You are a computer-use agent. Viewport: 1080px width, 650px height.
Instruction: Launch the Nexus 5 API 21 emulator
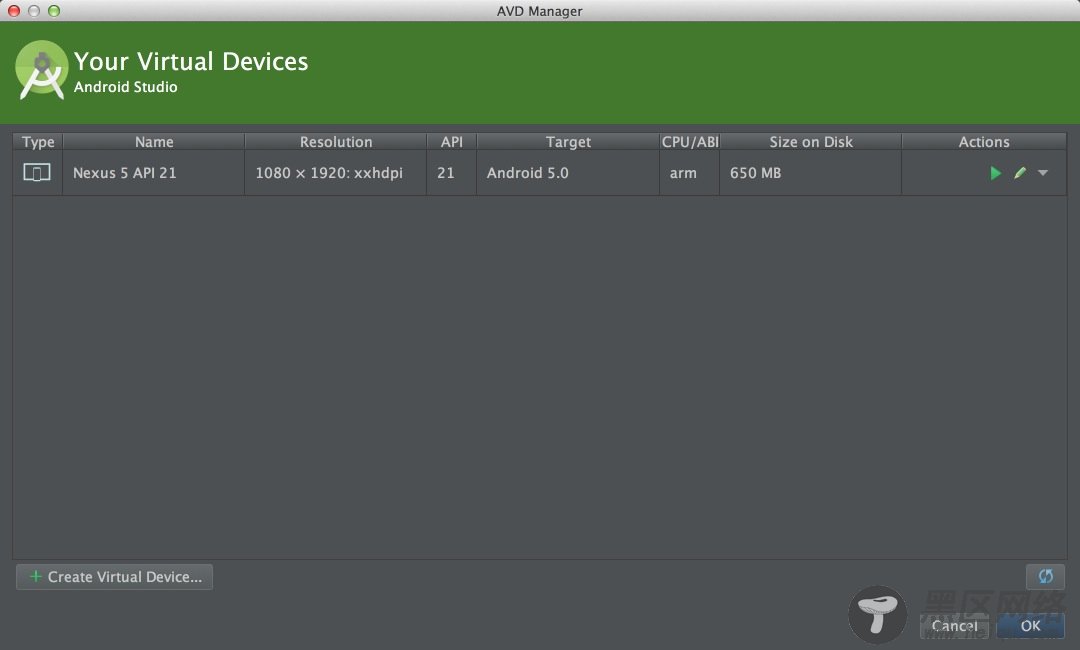995,173
